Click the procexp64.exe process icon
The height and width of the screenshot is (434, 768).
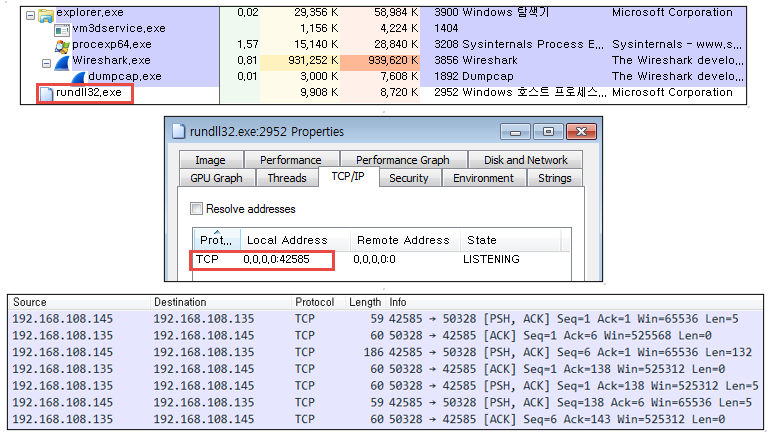(62, 46)
